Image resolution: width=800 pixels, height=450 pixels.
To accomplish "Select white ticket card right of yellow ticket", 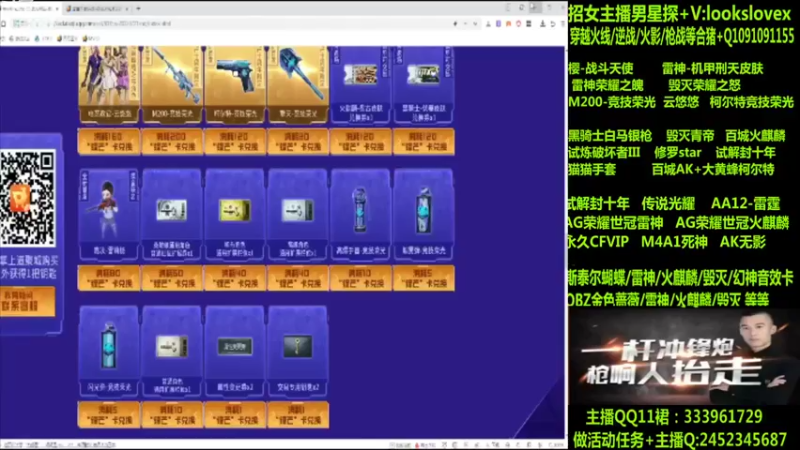I will [x=298, y=214].
